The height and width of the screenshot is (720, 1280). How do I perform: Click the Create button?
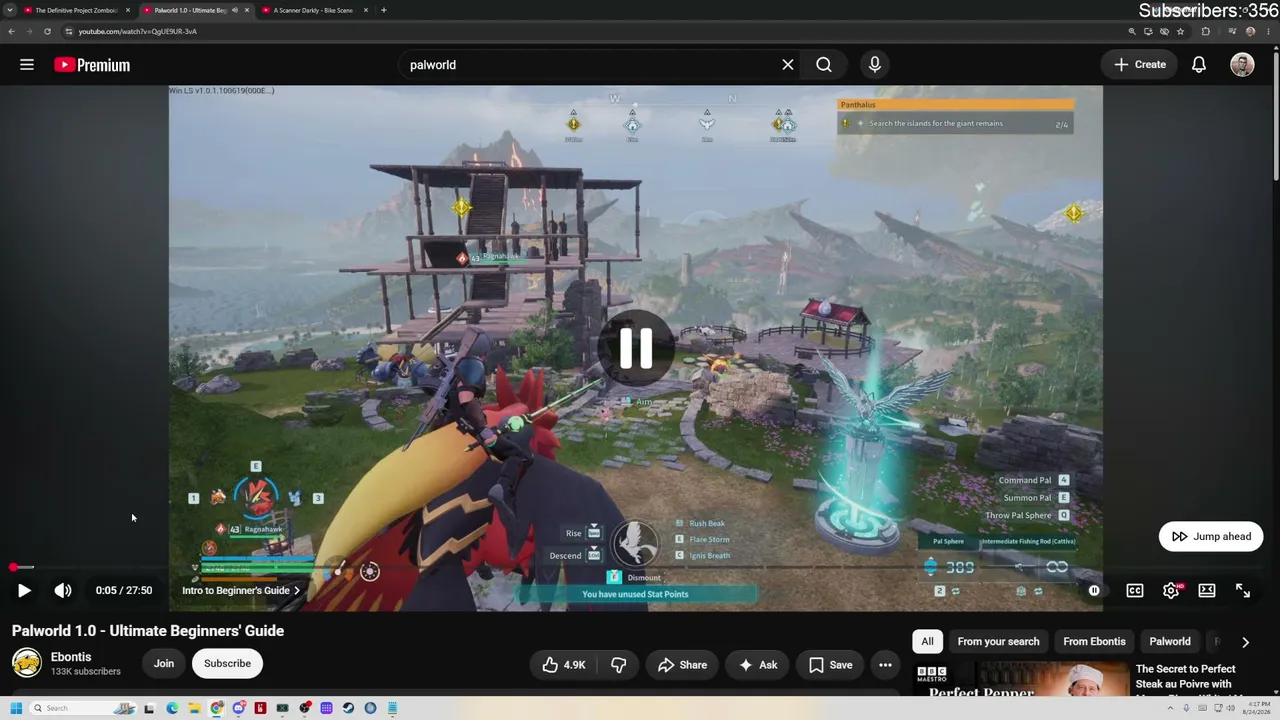point(1140,65)
